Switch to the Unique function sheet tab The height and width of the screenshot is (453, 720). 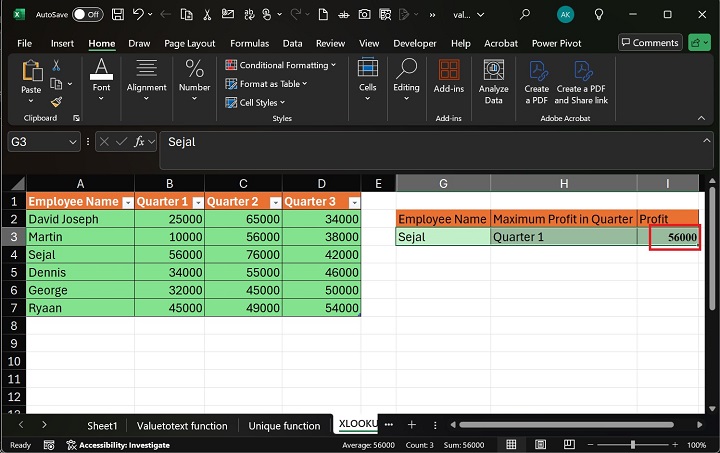(284, 425)
